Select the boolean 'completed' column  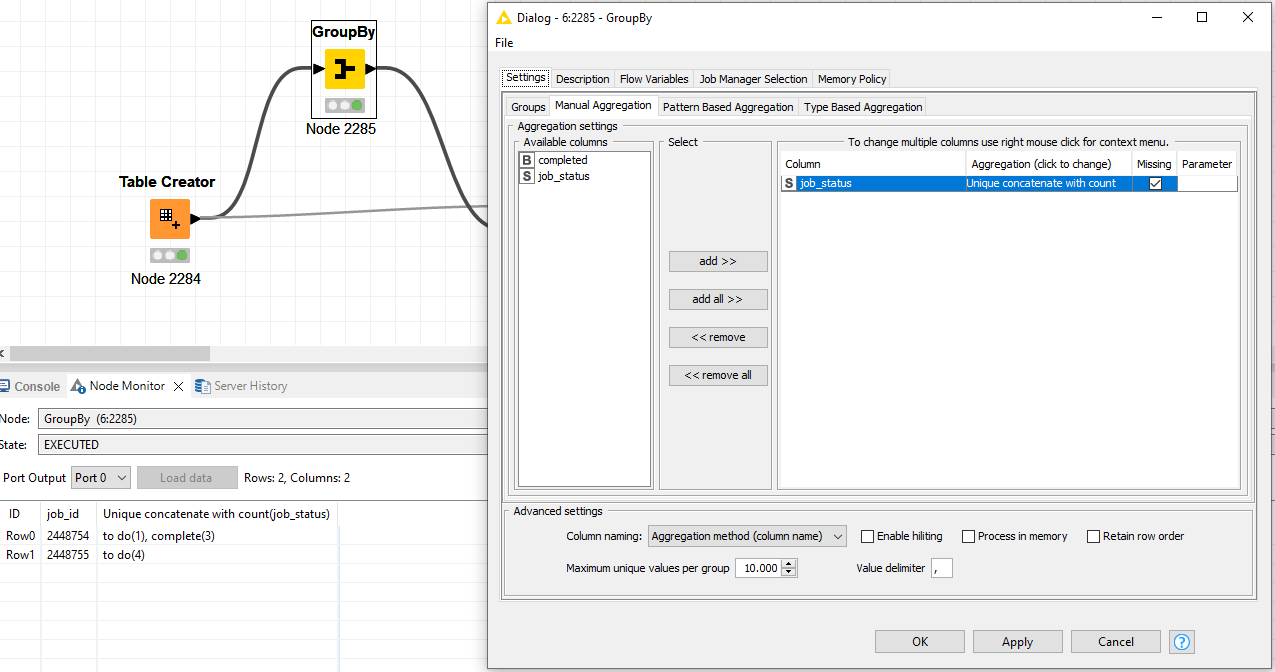pyautogui.click(x=562, y=160)
